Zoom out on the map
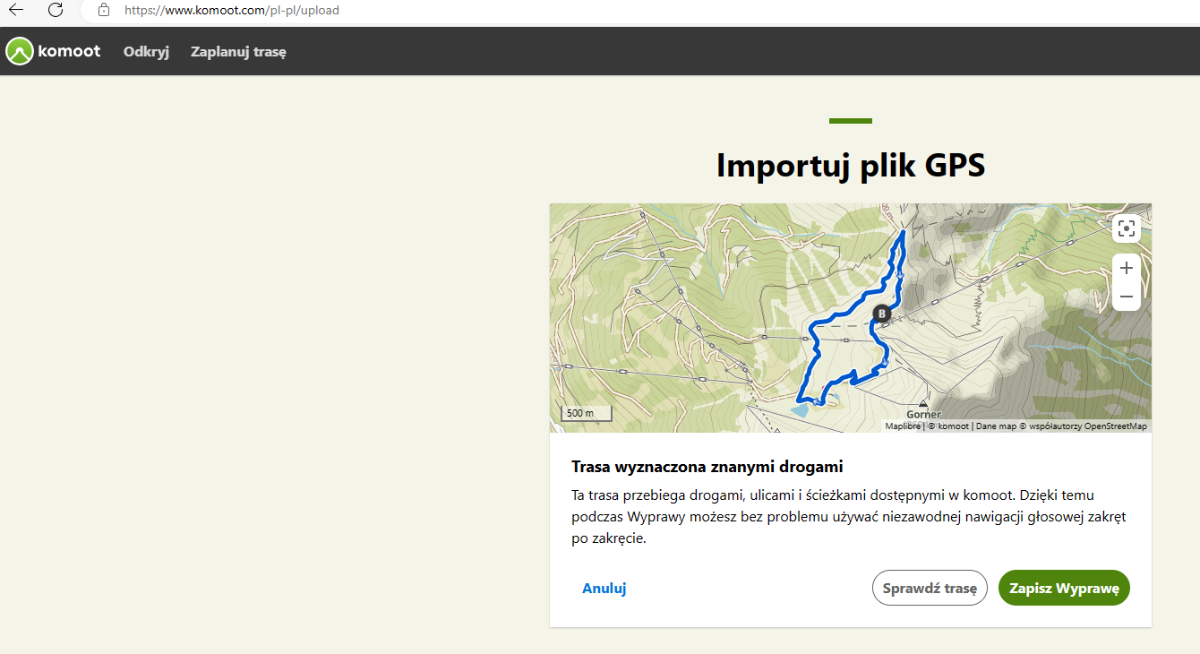 point(1126,297)
